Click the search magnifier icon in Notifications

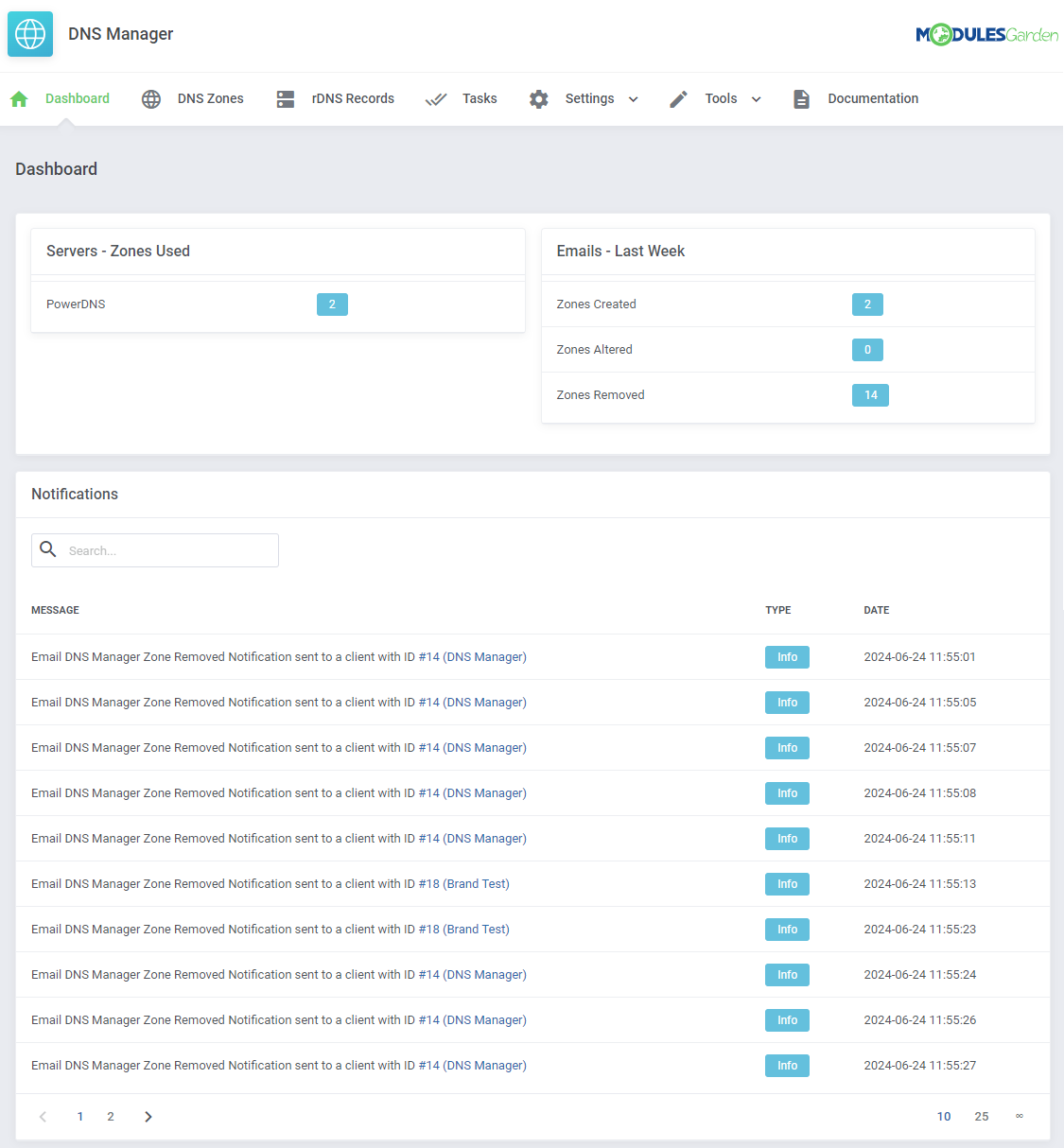48,549
